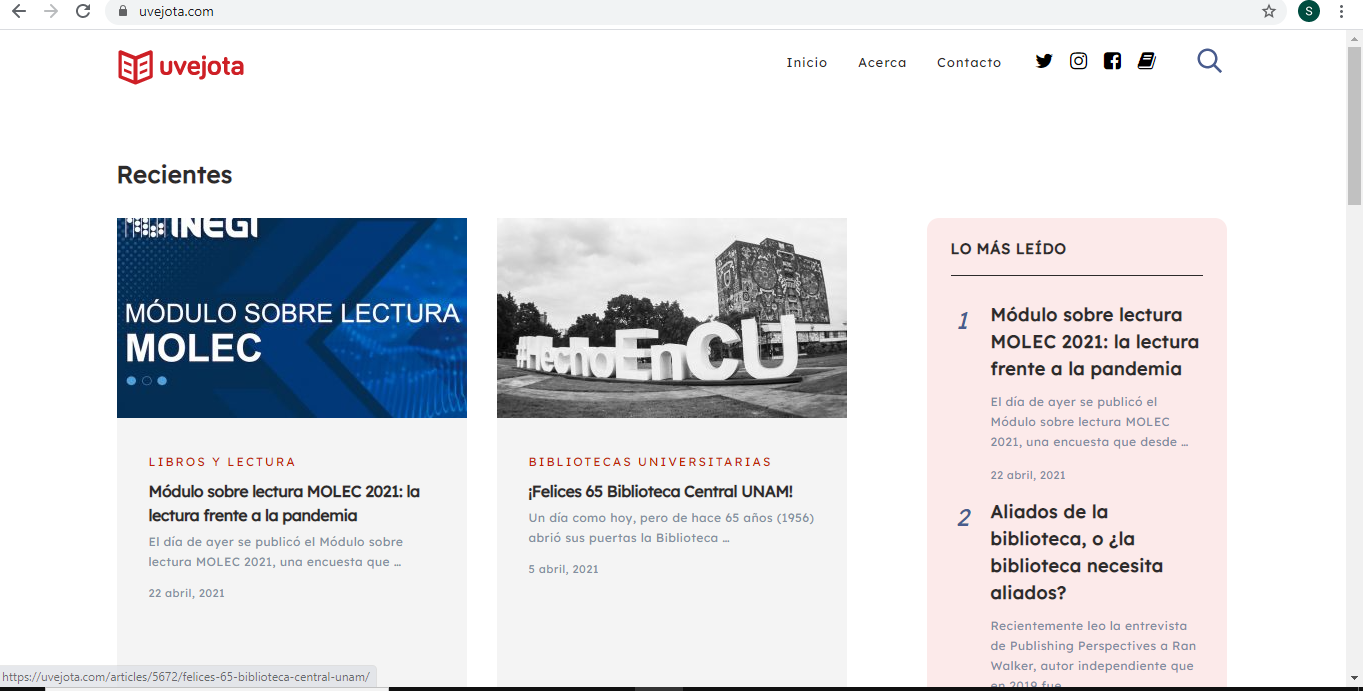Image resolution: width=1363 pixels, height=691 pixels.
Task: Open the green profile avatar S
Action: pyautogui.click(x=1309, y=12)
